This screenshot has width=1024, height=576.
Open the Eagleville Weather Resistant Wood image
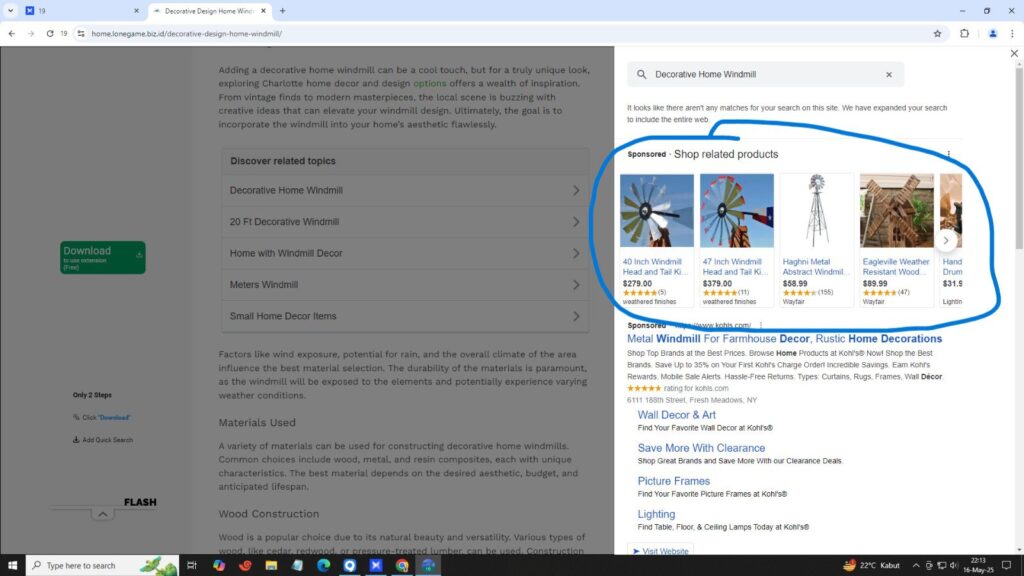pyautogui.click(x=897, y=210)
